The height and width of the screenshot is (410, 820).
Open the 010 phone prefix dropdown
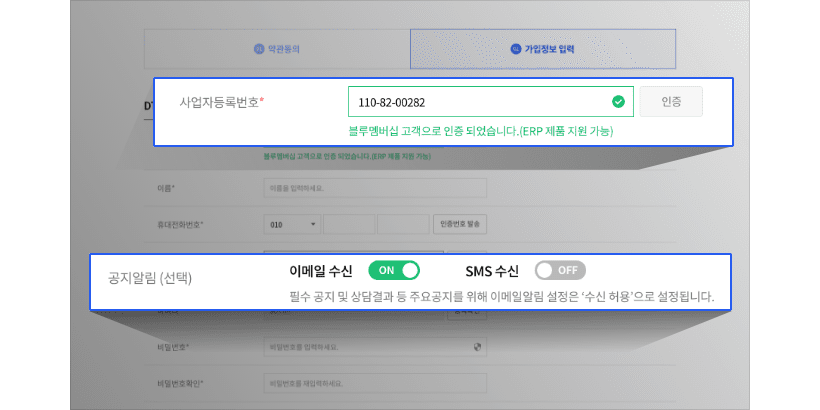click(x=292, y=224)
